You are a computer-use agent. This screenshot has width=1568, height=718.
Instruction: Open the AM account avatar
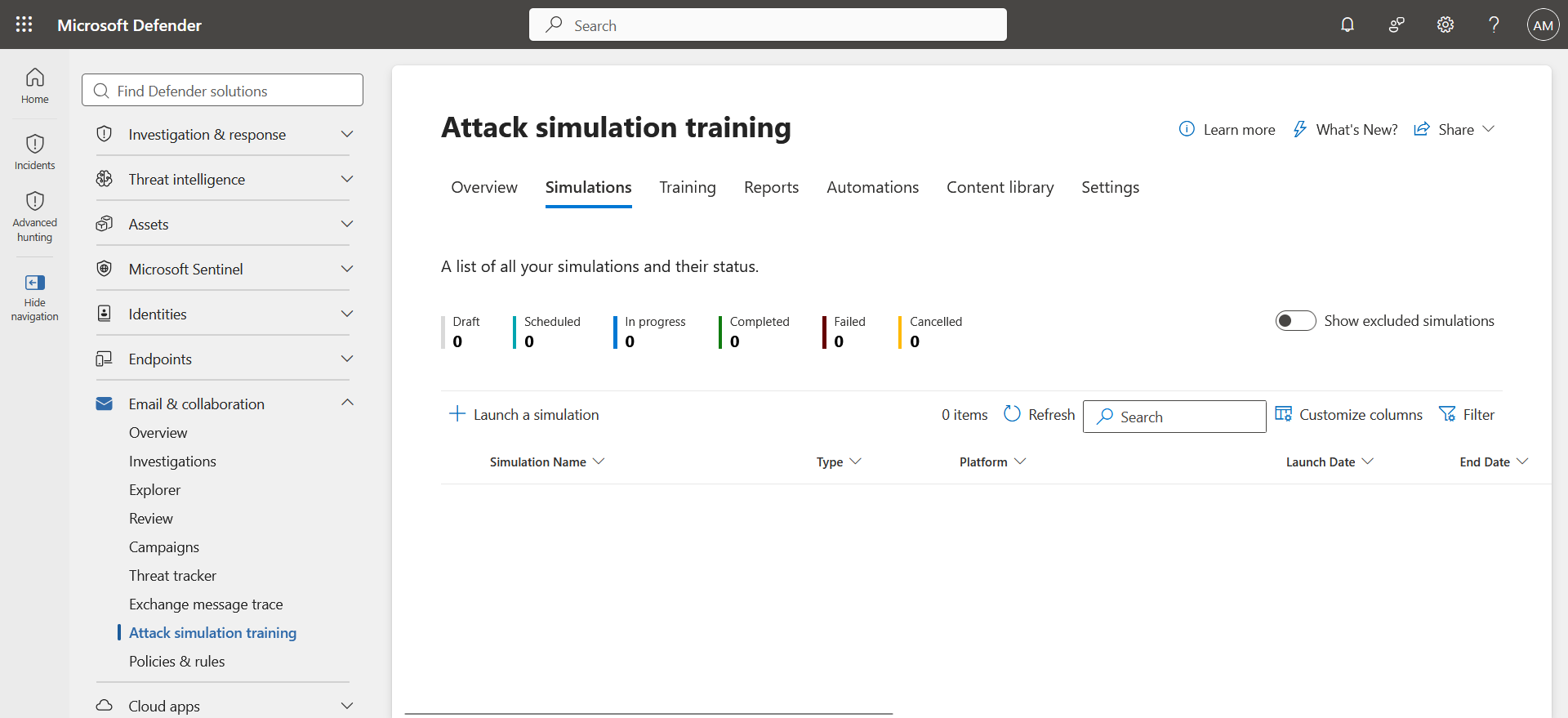(x=1543, y=25)
